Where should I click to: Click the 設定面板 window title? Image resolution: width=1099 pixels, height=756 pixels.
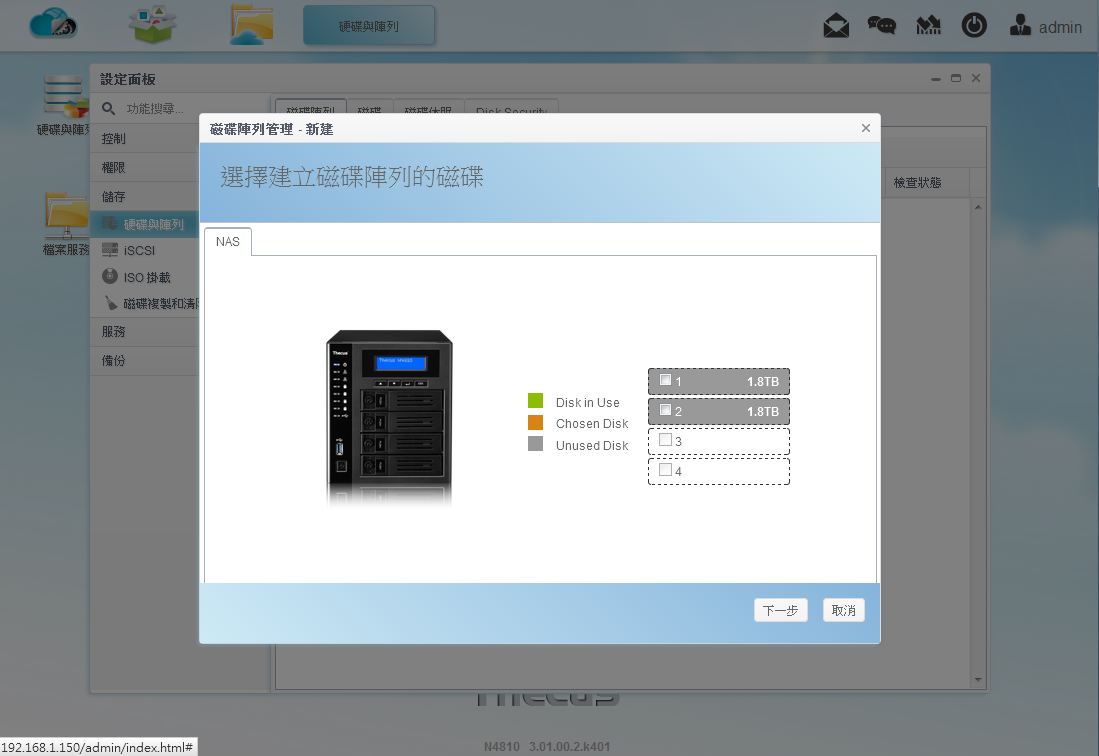coord(128,79)
